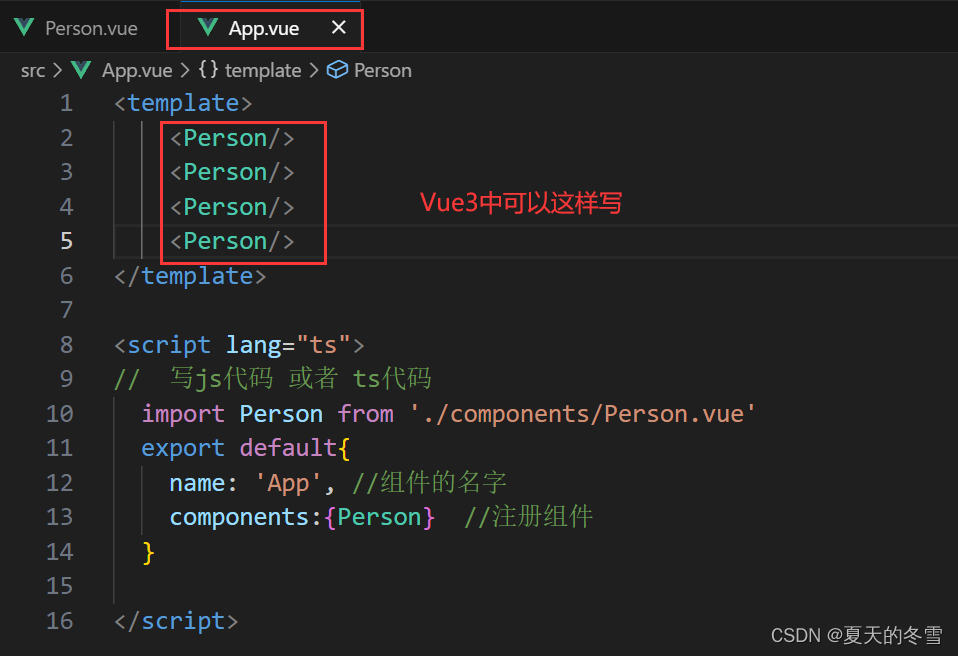The width and height of the screenshot is (958, 656).
Task: Click the Vue icon on the Person.vue label
Action: (23, 27)
